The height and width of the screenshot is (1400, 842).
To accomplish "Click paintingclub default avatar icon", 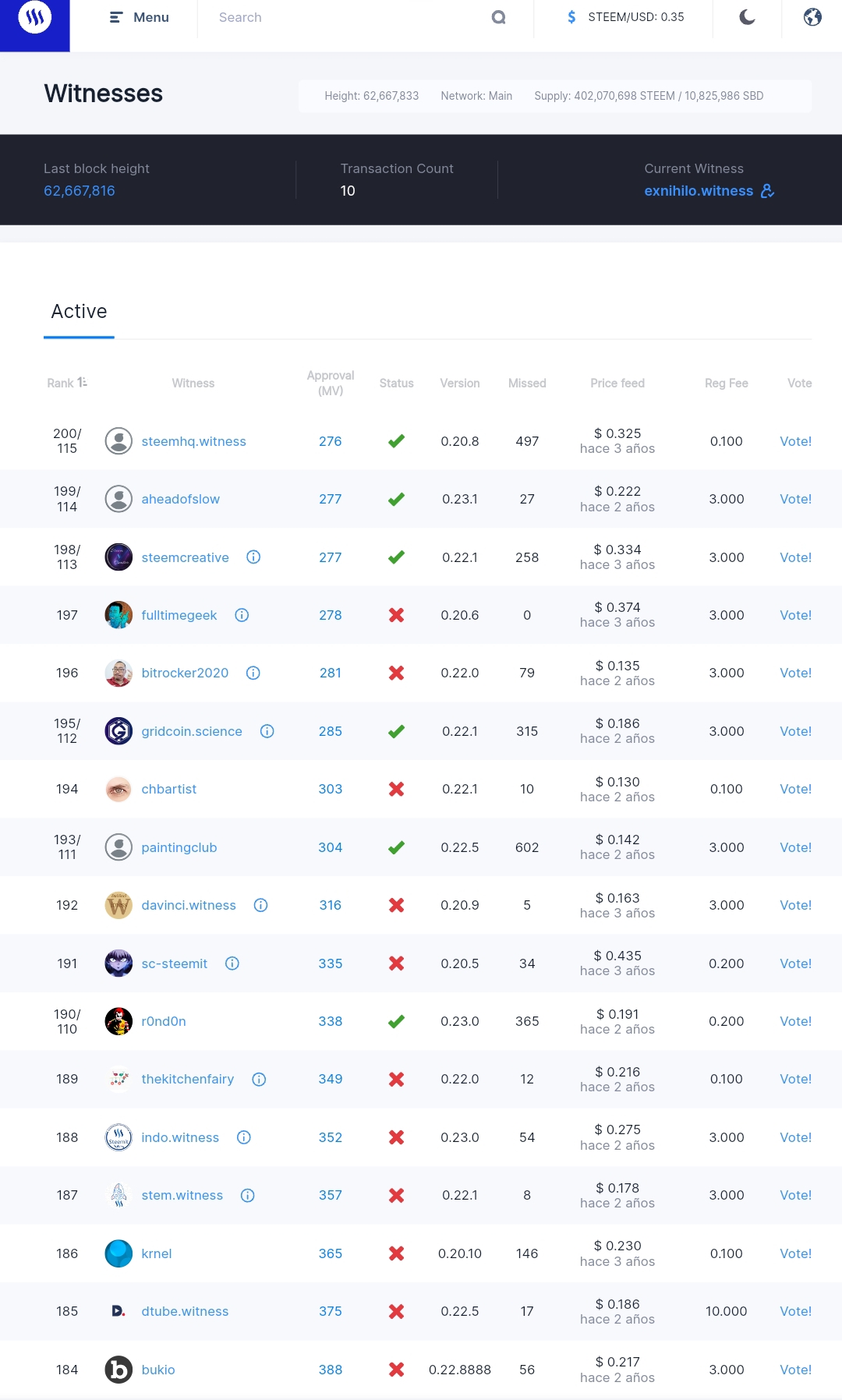I will 119,847.
